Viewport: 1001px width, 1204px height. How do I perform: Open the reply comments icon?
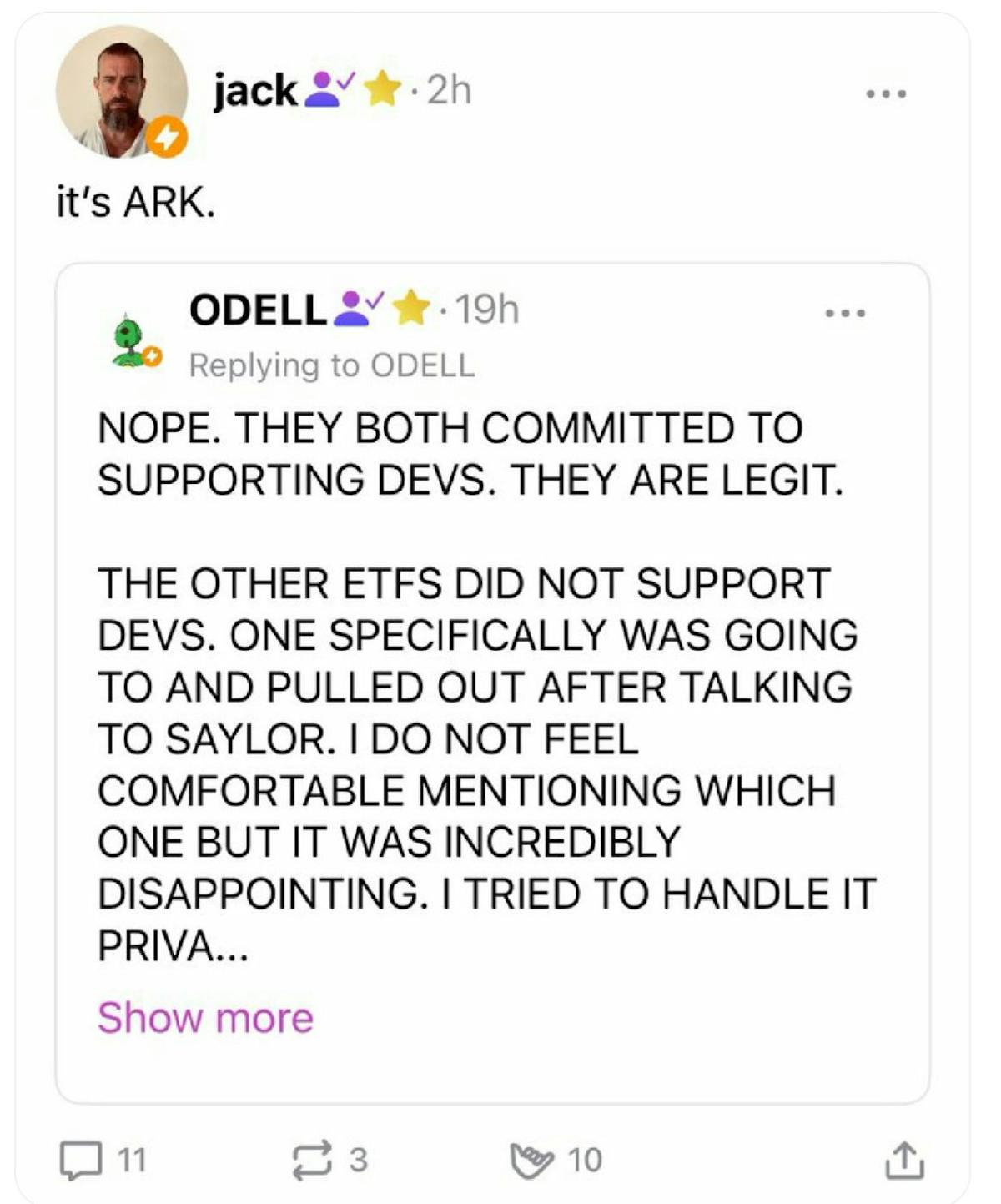point(81,1161)
